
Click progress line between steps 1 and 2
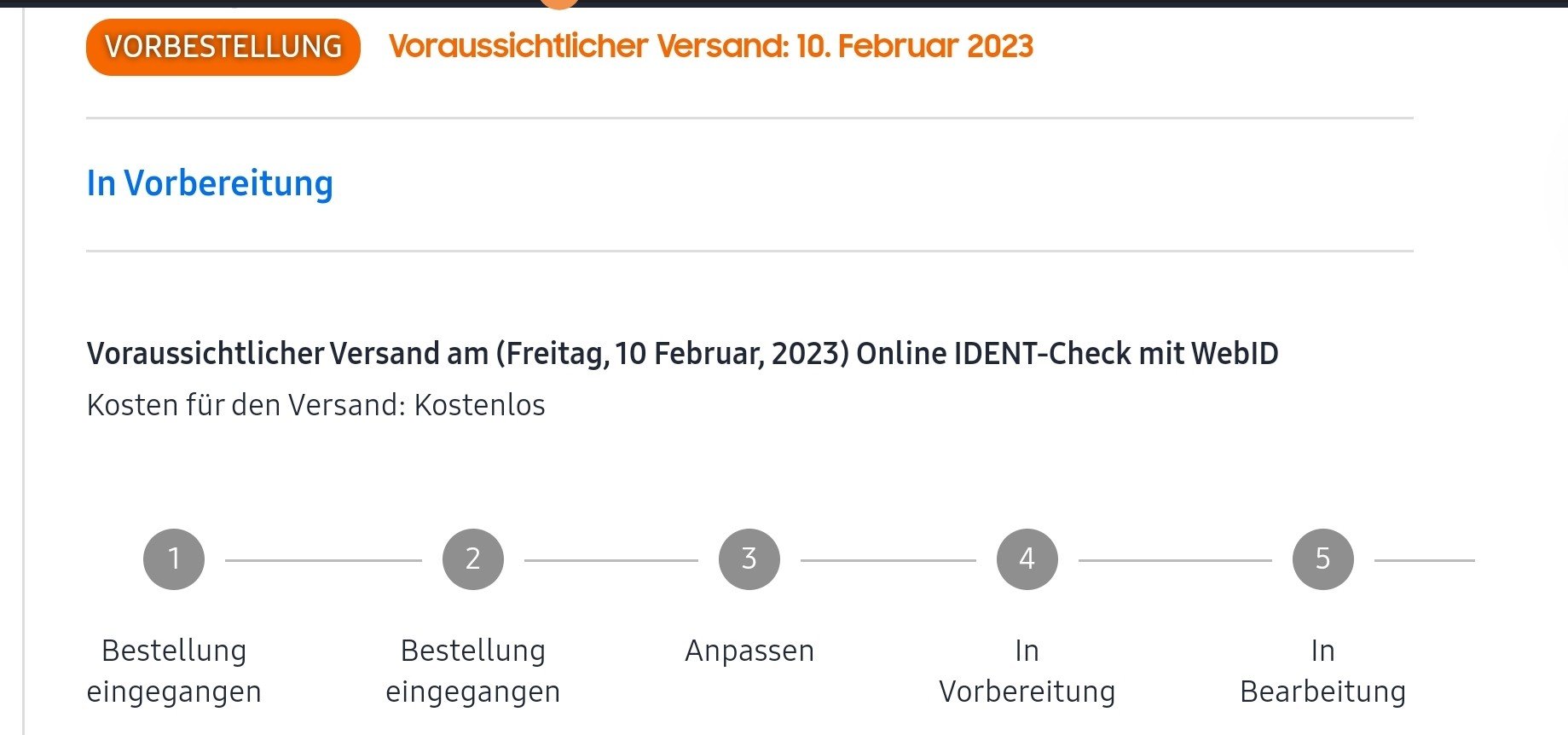click(x=323, y=560)
